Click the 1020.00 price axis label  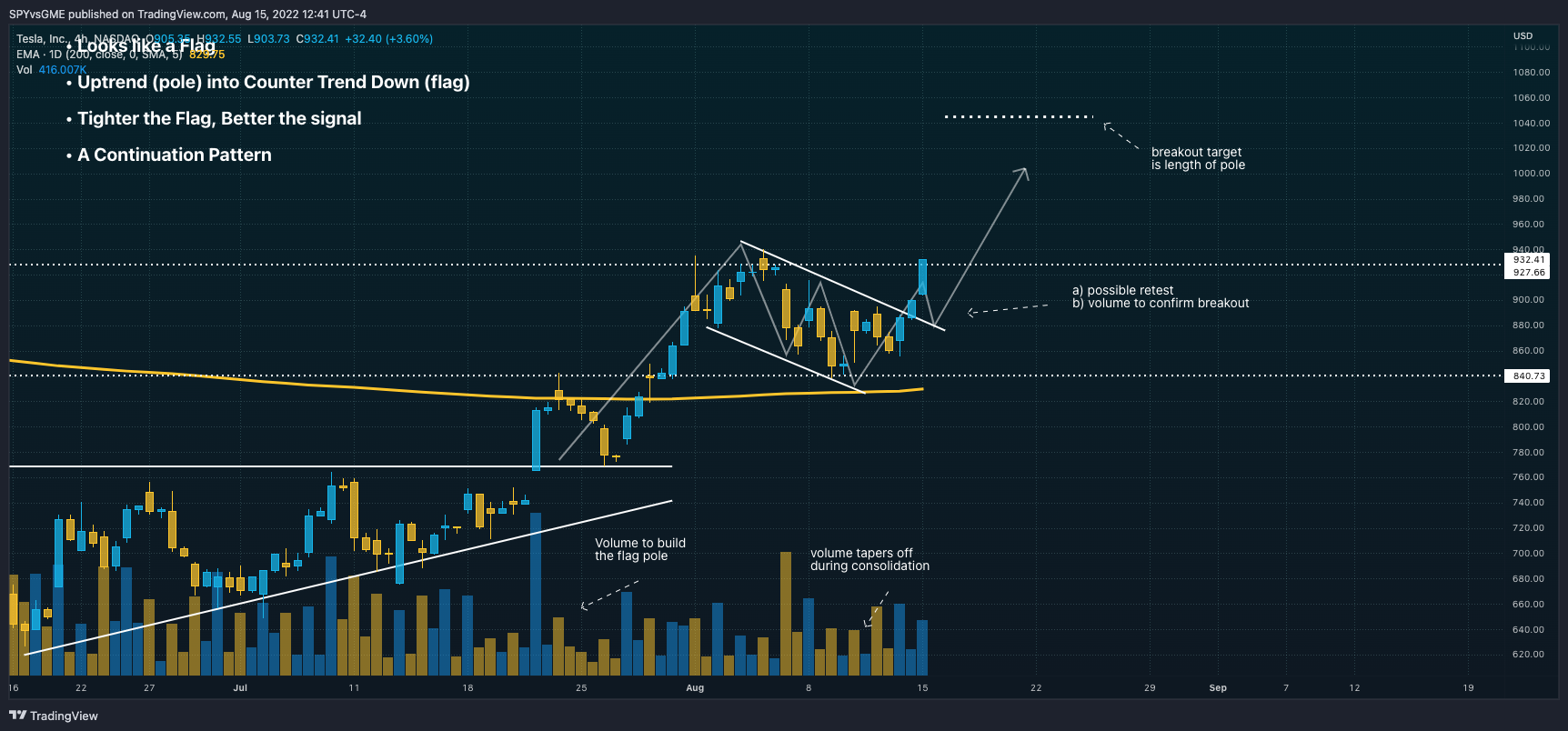tap(1532, 147)
